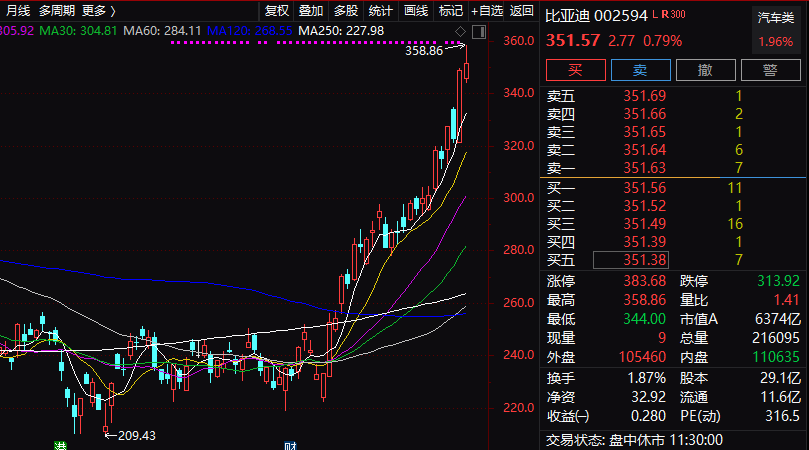Open the 更多 period options expander
Viewport: 809px width, 450px height.
coord(99,10)
